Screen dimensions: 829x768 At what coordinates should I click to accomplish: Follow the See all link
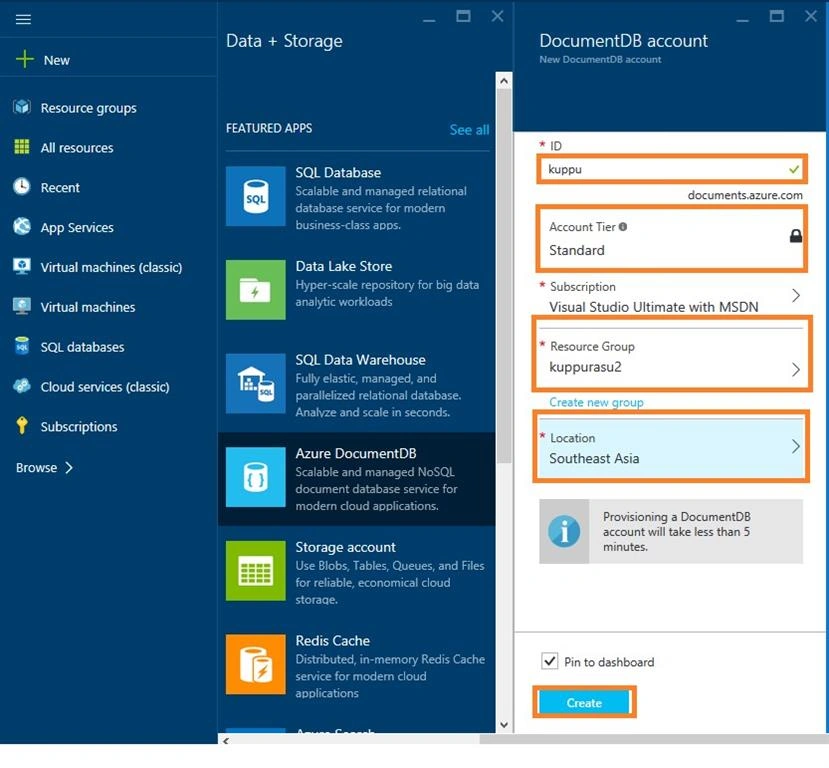469,129
